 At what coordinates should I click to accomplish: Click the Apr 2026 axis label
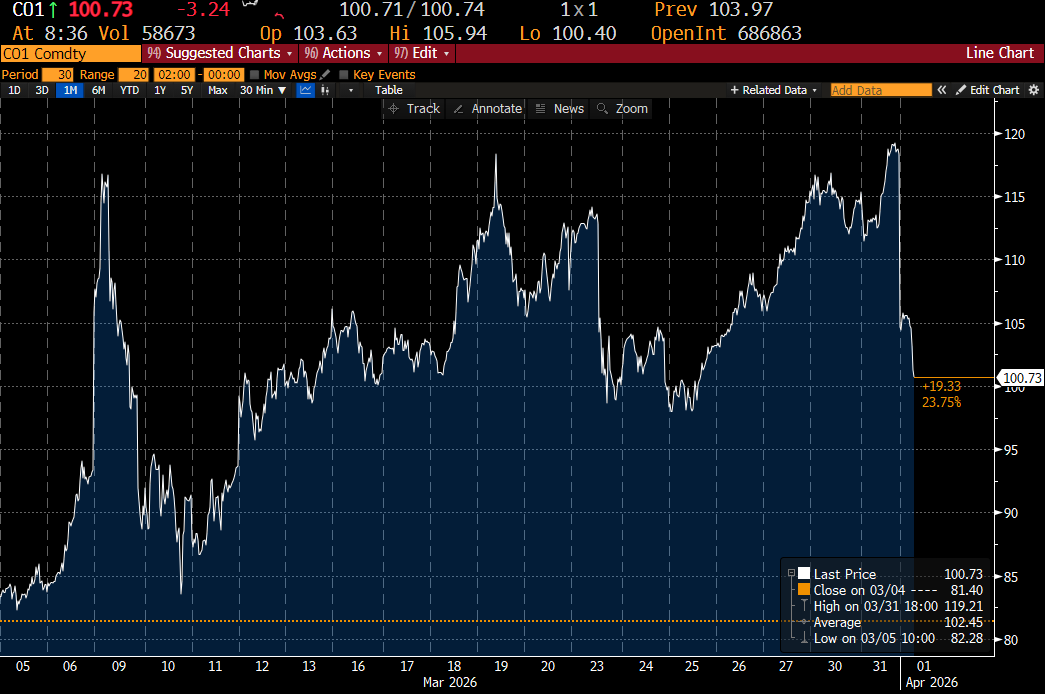coord(931,682)
